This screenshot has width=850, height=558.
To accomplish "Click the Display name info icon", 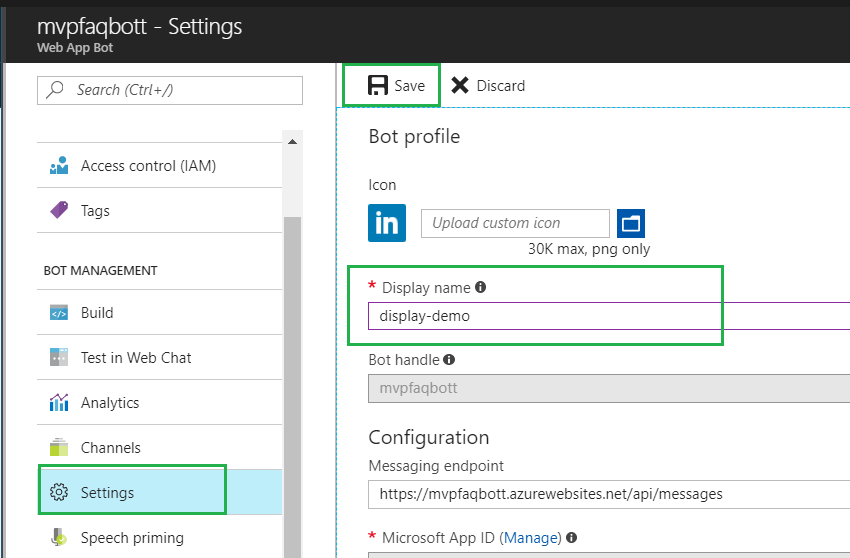I will pyautogui.click(x=480, y=288).
